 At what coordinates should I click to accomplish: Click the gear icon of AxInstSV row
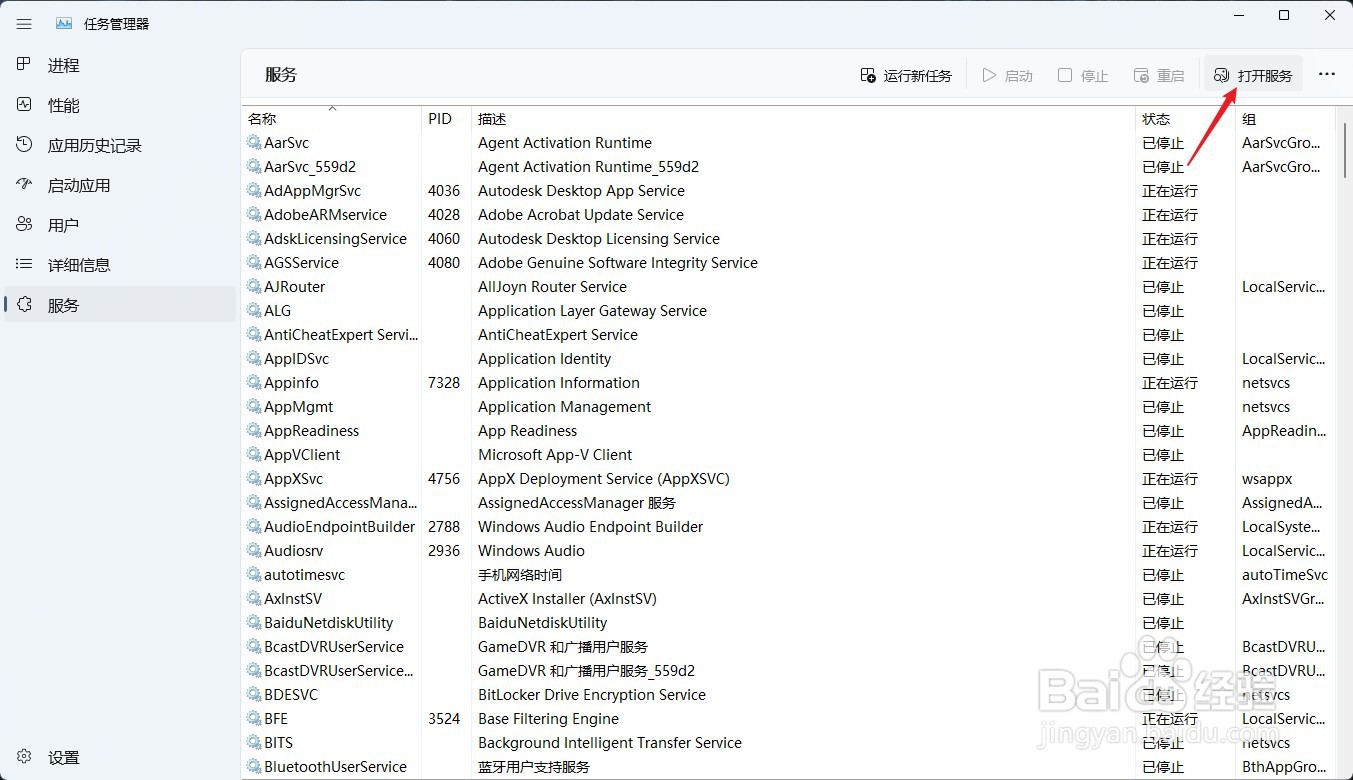point(254,599)
